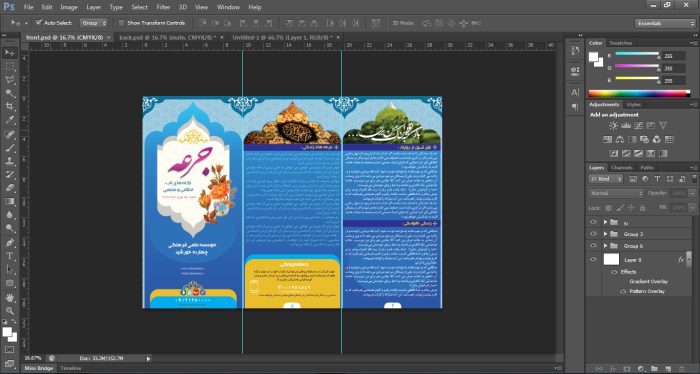Viewport: 700px width, 374px height.
Task: Add a Color Balance adjustment
Action: [x=620, y=140]
